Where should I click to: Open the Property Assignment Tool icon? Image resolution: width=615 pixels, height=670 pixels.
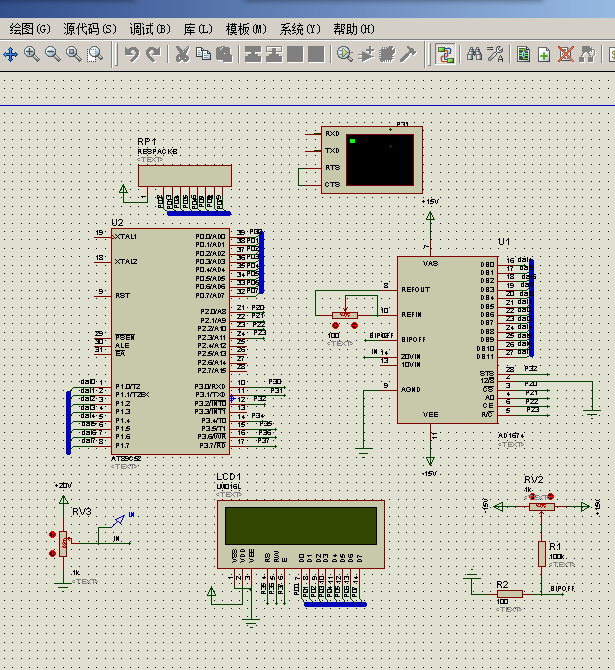[495, 54]
